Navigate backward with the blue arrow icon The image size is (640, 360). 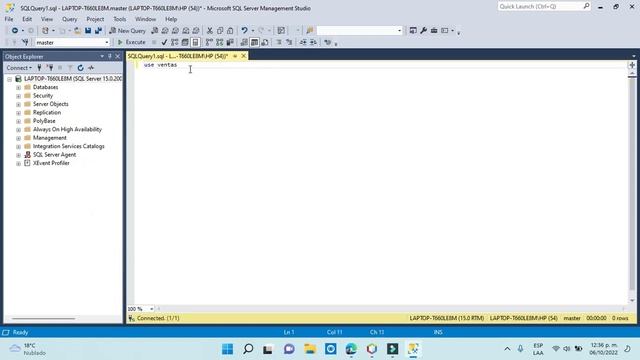(x=15, y=31)
